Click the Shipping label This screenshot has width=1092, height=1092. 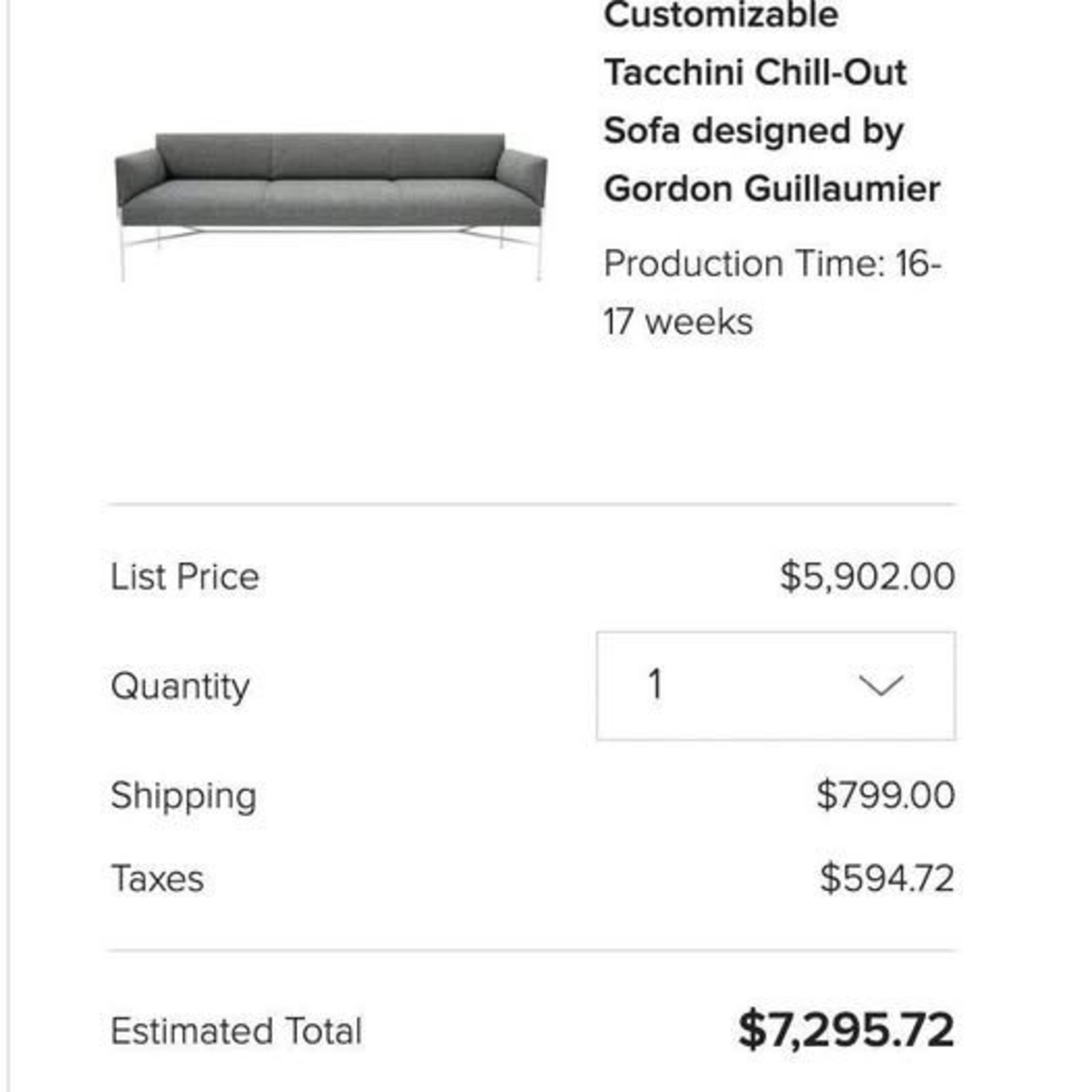tap(183, 796)
